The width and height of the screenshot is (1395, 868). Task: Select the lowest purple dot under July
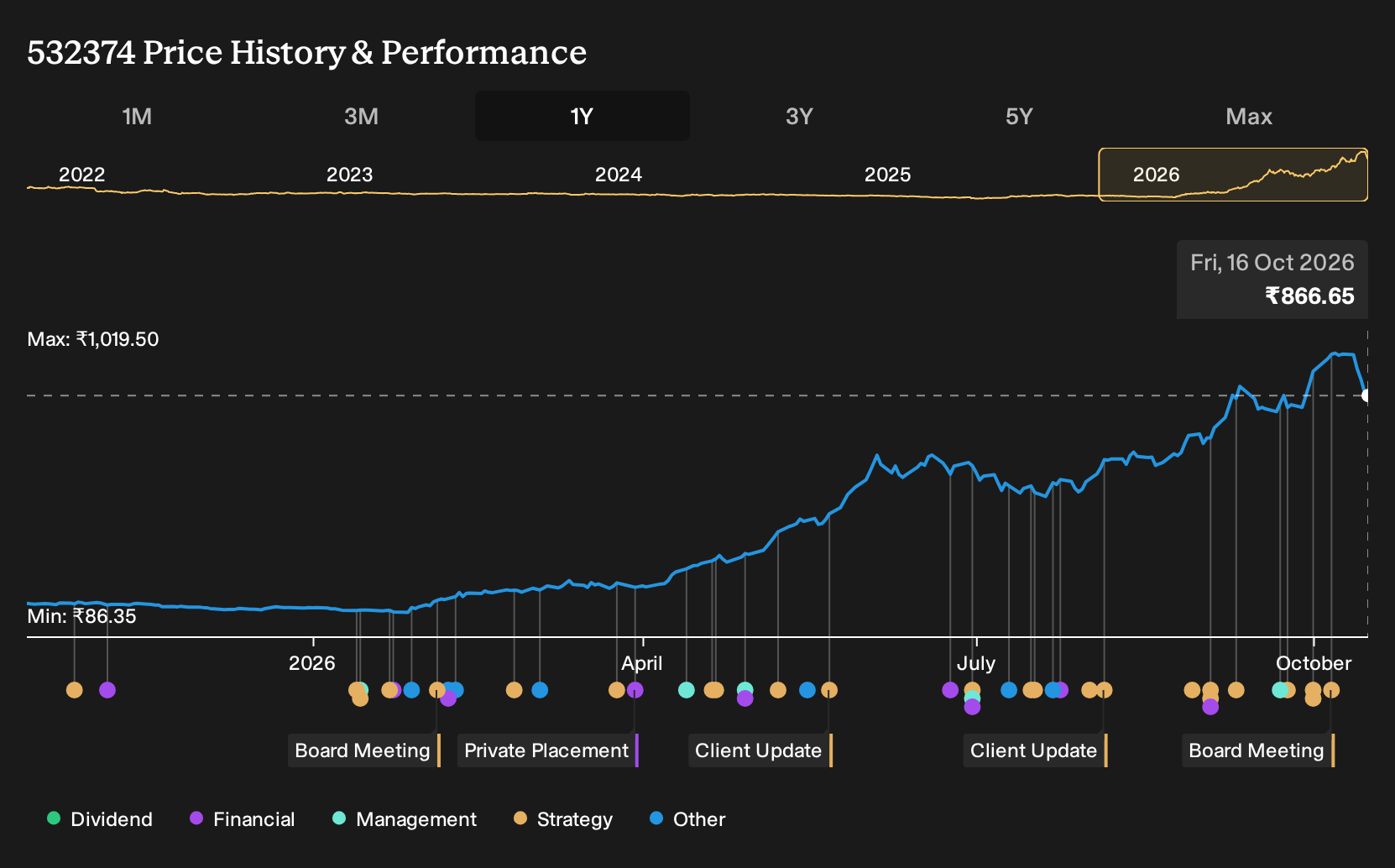(972, 707)
